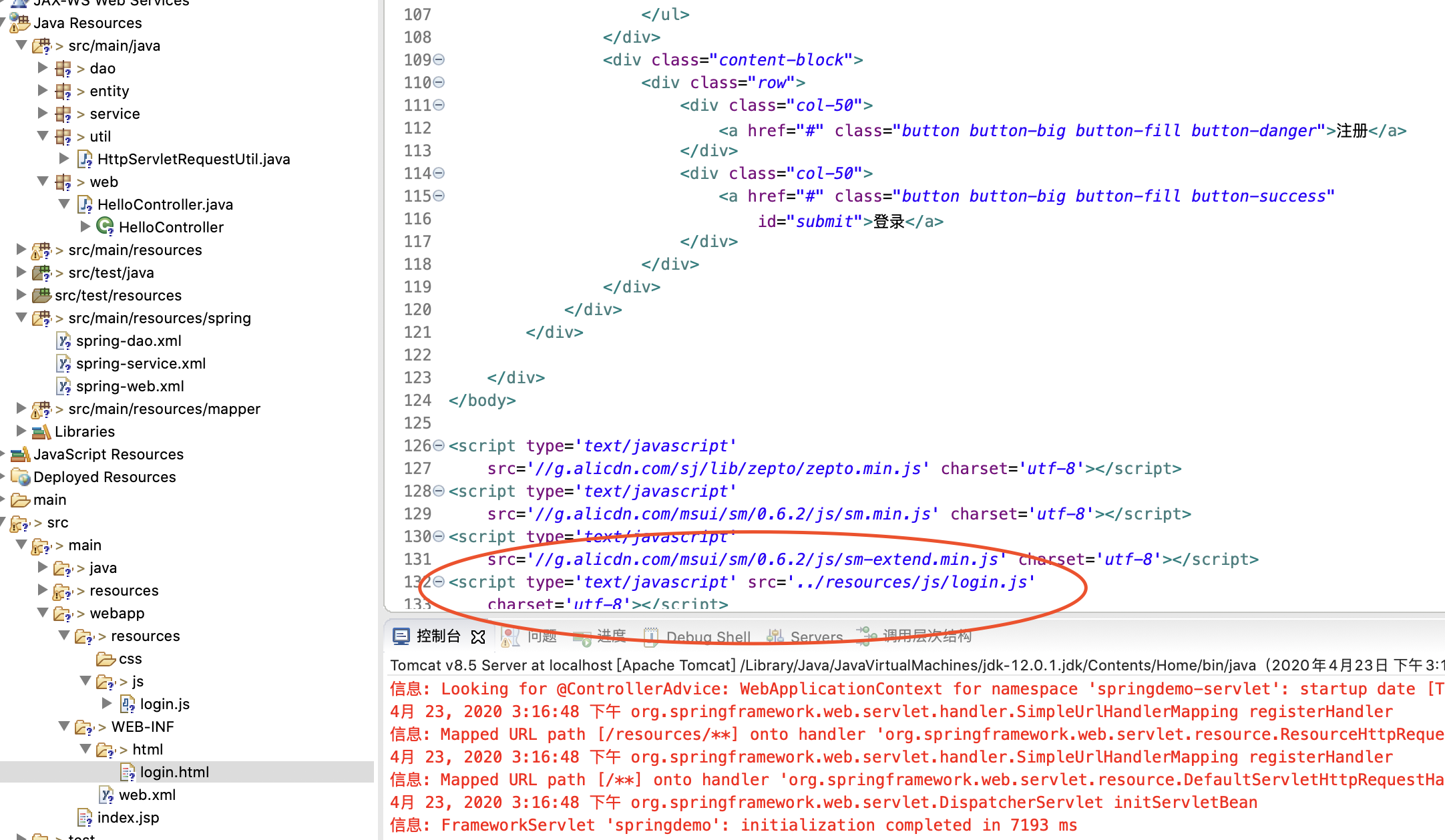The height and width of the screenshot is (840, 1445).
Task: Collapse script fold at line 130
Action: pyautogui.click(x=439, y=536)
